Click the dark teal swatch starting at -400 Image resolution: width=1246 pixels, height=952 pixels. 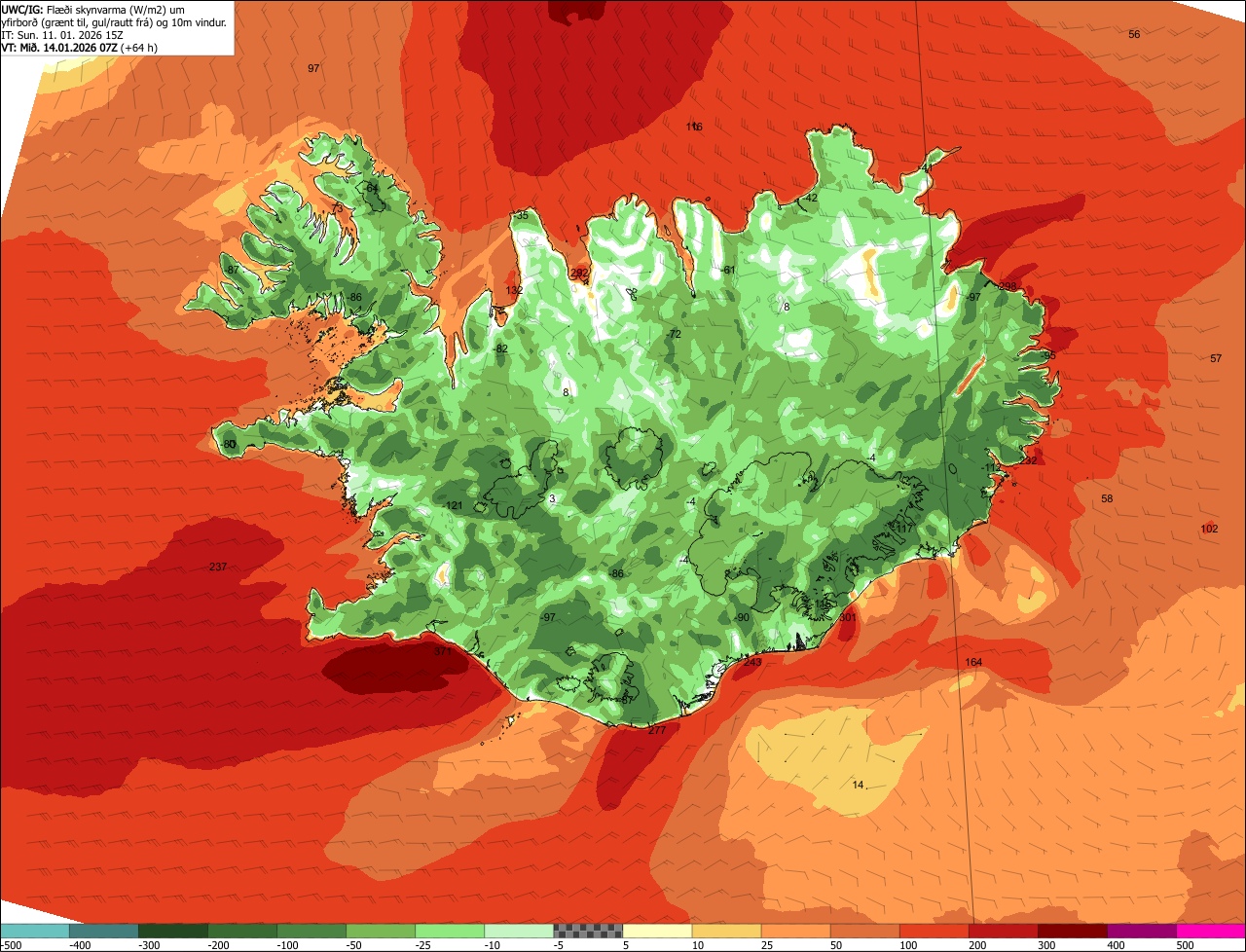103,931
